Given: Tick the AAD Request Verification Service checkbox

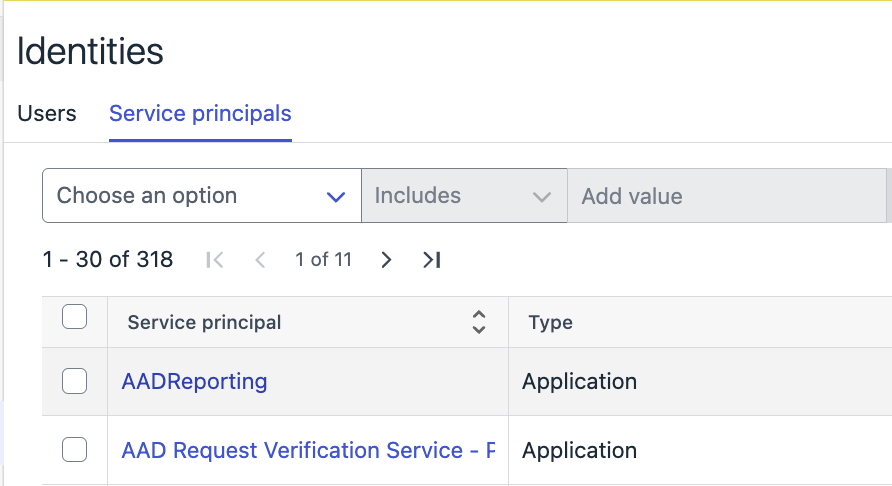Looking at the screenshot, I should pyautogui.click(x=75, y=450).
